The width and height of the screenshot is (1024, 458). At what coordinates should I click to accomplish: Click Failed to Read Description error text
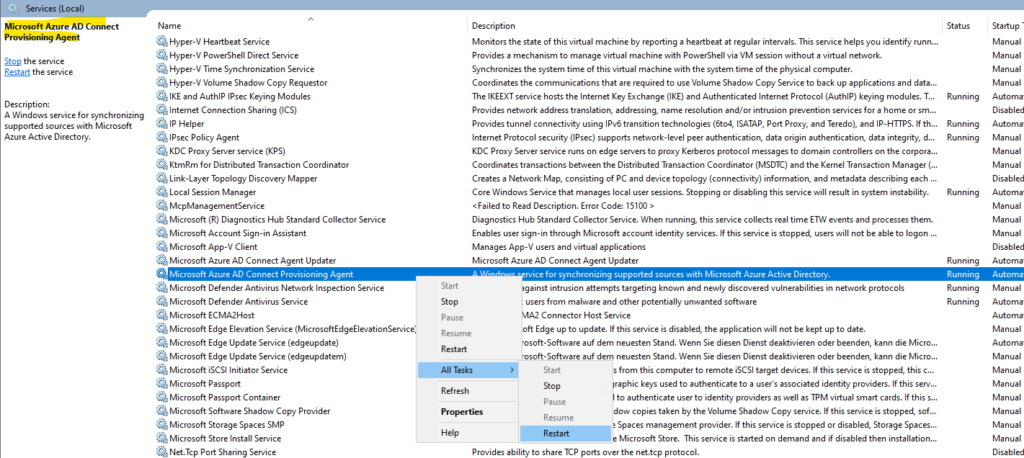pos(563,206)
